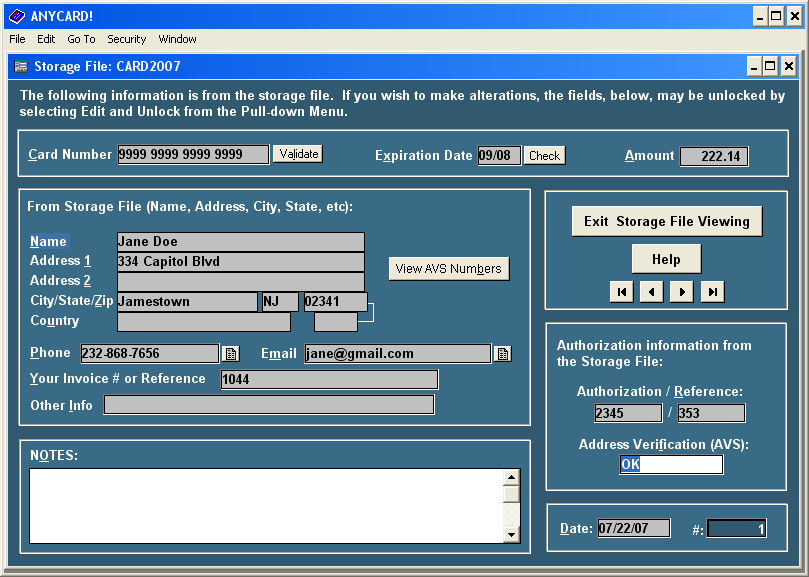Close the ANYCARD! main window
The image size is (809, 577).
click(795, 17)
